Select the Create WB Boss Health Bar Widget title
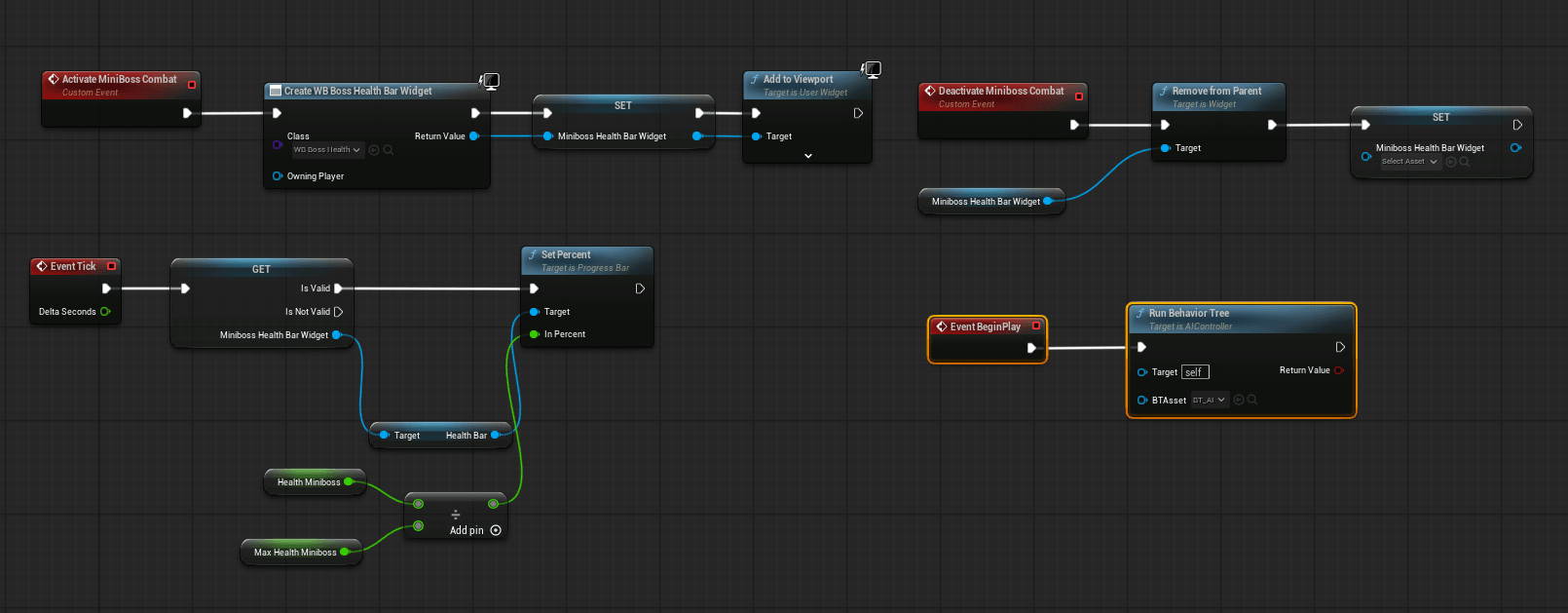This screenshot has height=613, width=1568. tap(358, 91)
